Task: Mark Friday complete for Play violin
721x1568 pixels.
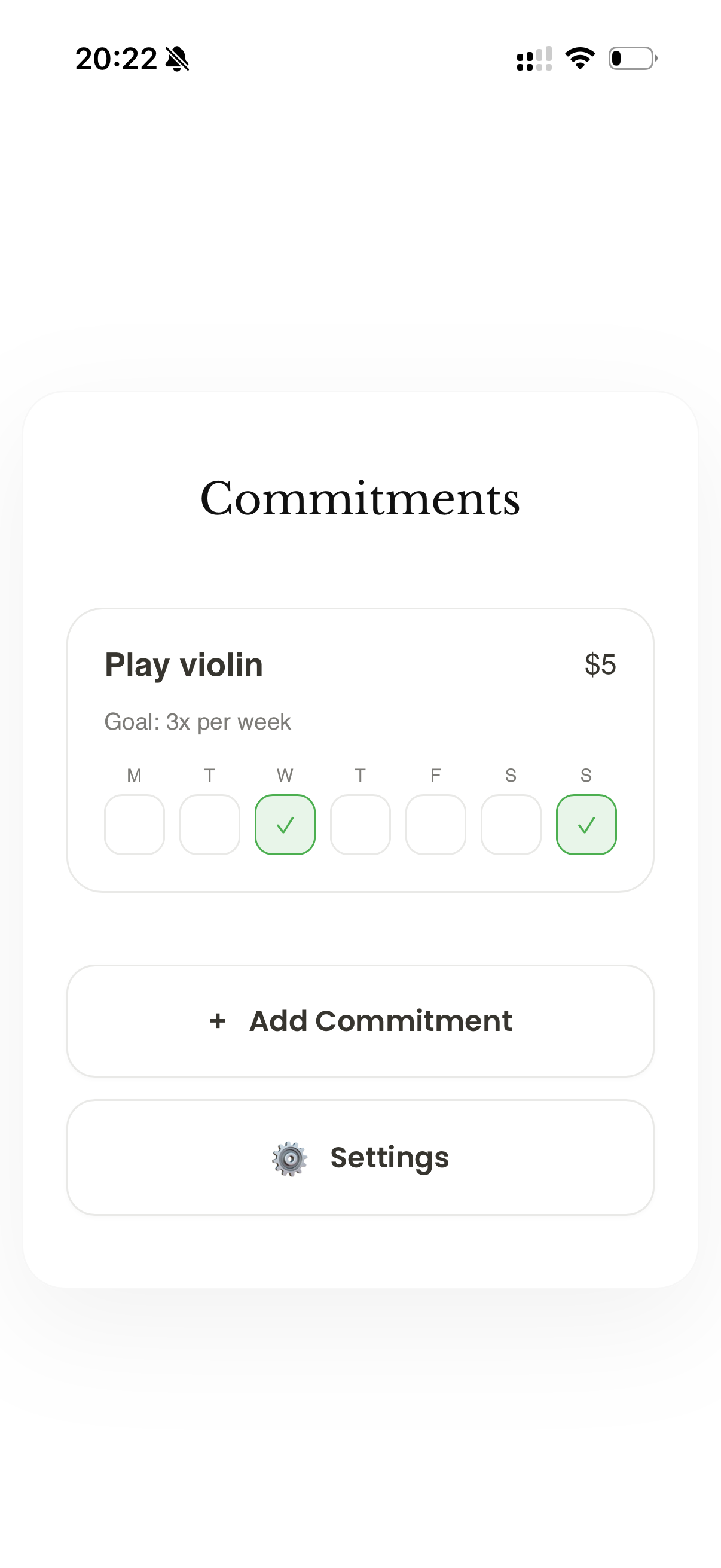Action: click(x=436, y=825)
